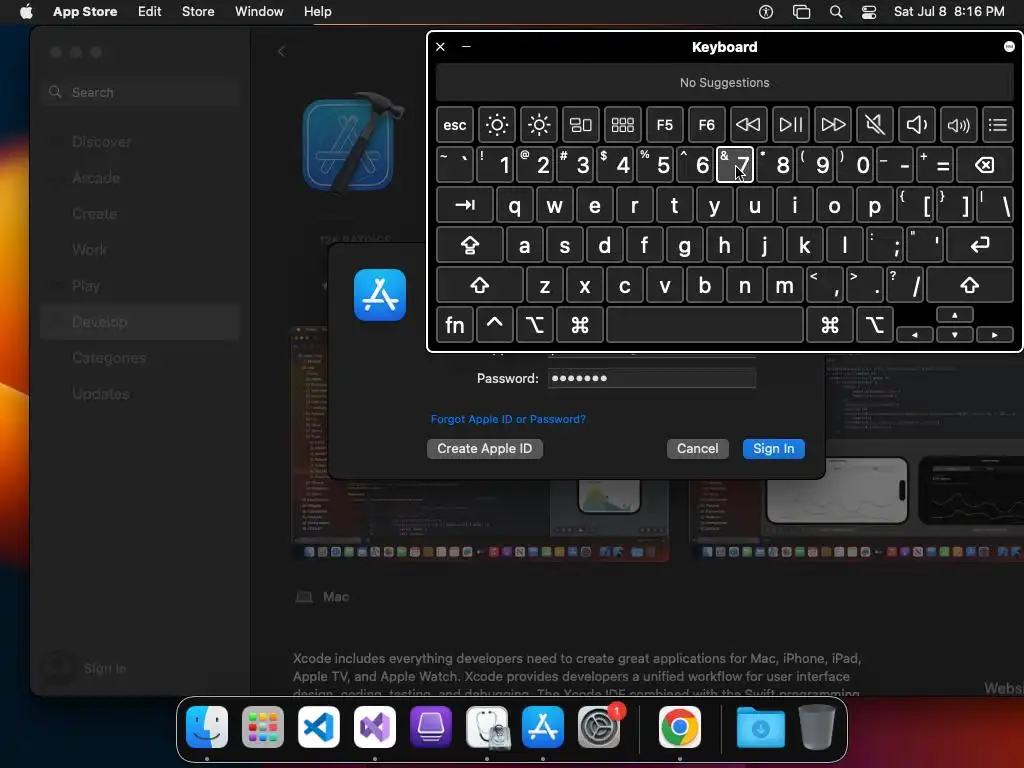This screenshot has height=768, width=1024.
Task: Click the Sign In button
Action: pyautogui.click(x=773, y=449)
